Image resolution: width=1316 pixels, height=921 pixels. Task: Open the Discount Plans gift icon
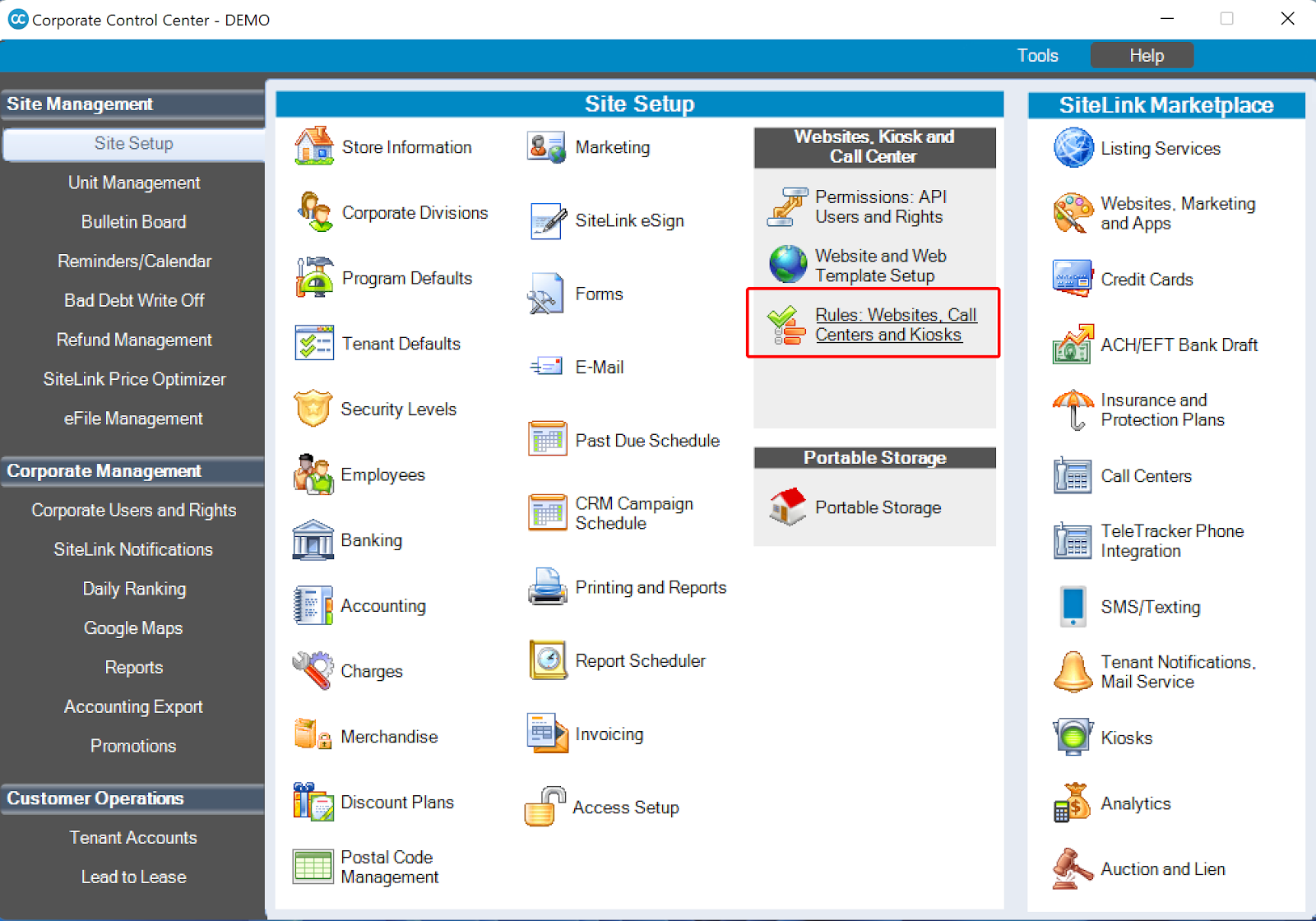pos(313,802)
